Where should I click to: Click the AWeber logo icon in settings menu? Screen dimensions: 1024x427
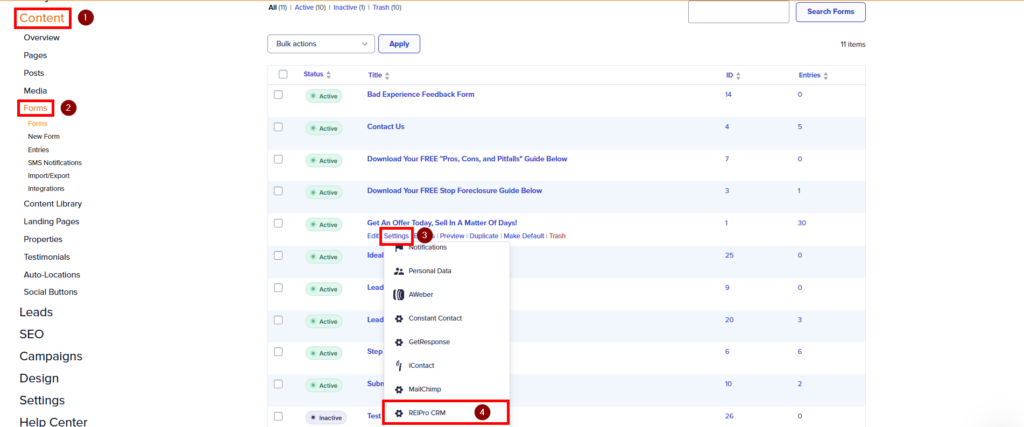pyautogui.click(x=399, y=295)
